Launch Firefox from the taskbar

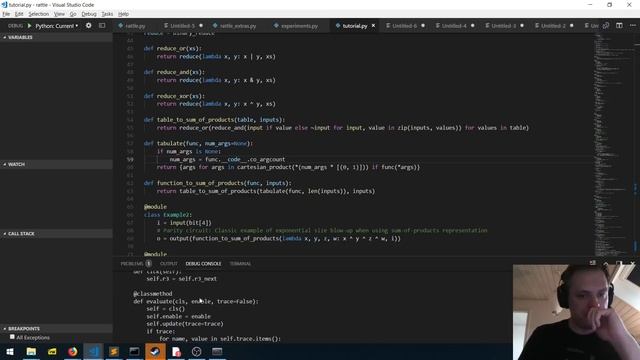[x=73, y=351]
